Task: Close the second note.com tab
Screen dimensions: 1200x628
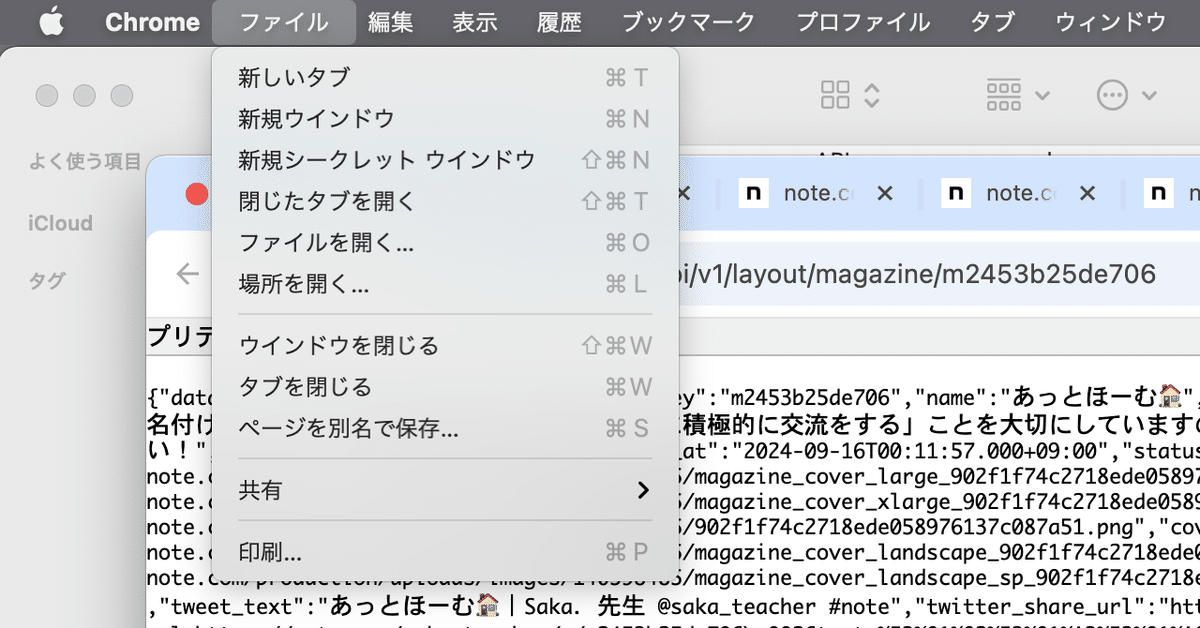Action: point(1087,194)
